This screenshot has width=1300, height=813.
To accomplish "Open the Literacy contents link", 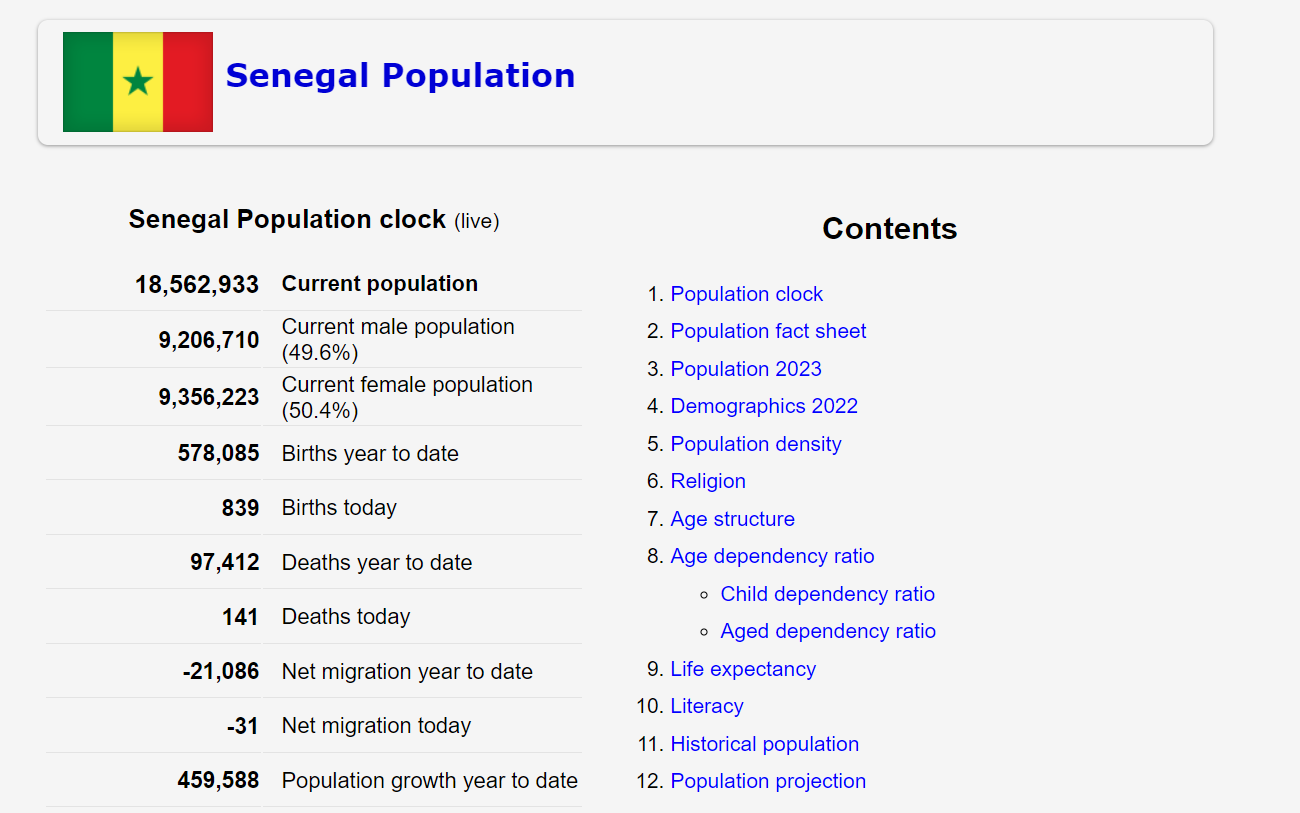I will pyautogui.click(x=707, y=706).
